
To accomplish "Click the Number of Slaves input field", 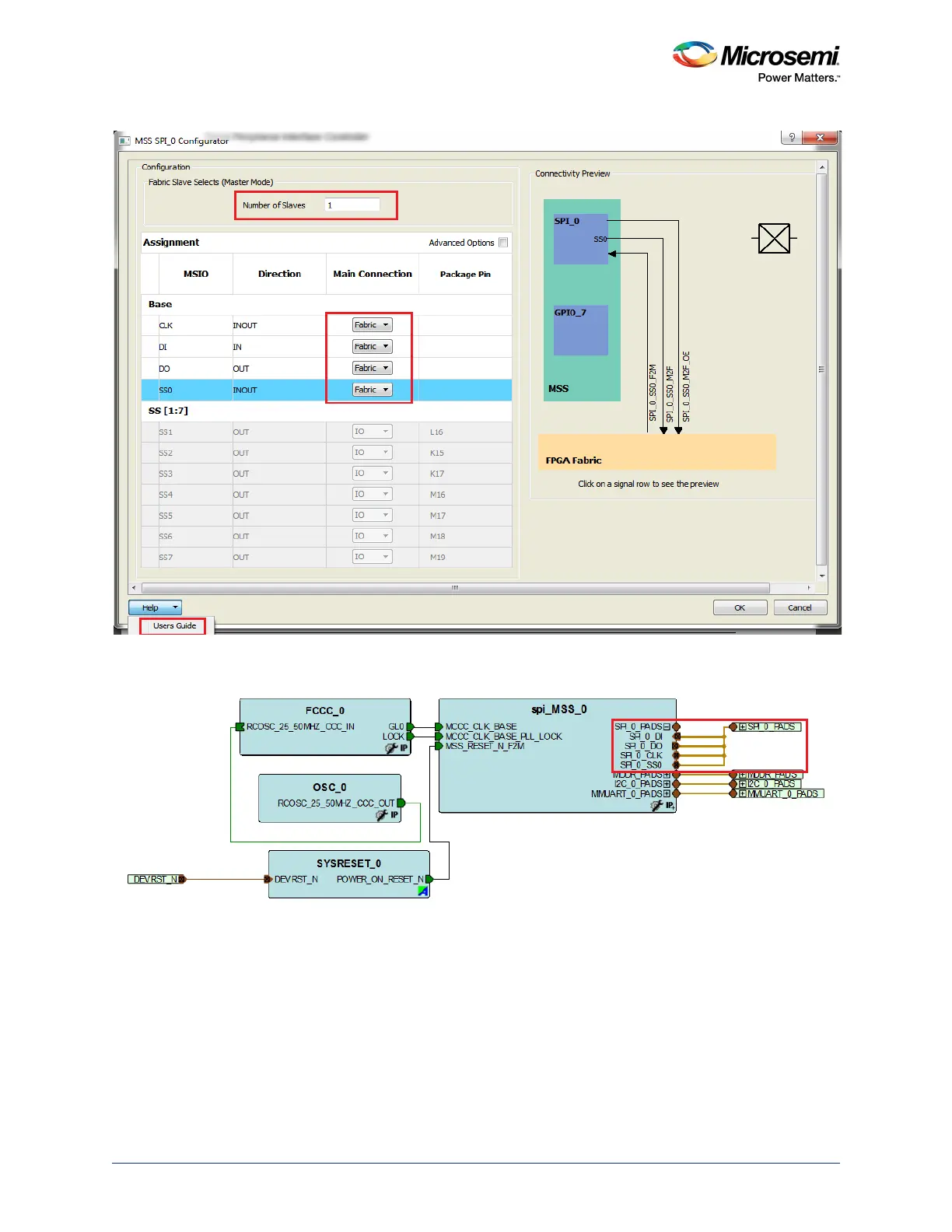I will [x=352, y=205].
